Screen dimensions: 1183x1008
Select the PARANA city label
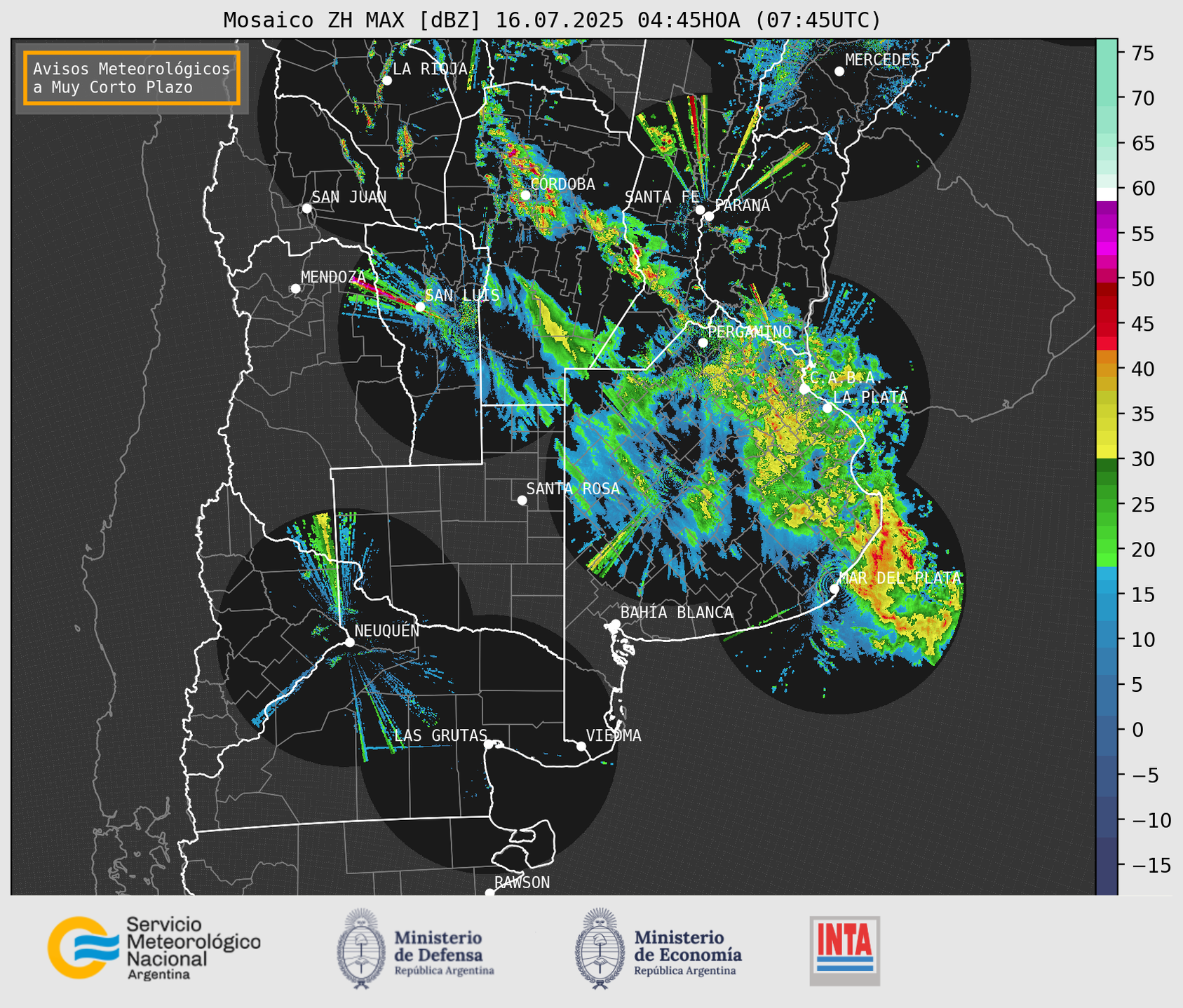742,205
